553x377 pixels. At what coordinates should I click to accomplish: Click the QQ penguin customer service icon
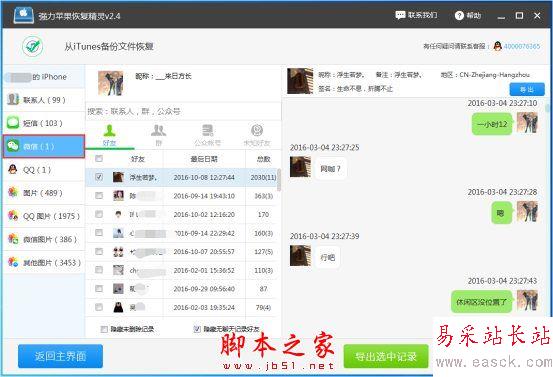tap(498, 46)
